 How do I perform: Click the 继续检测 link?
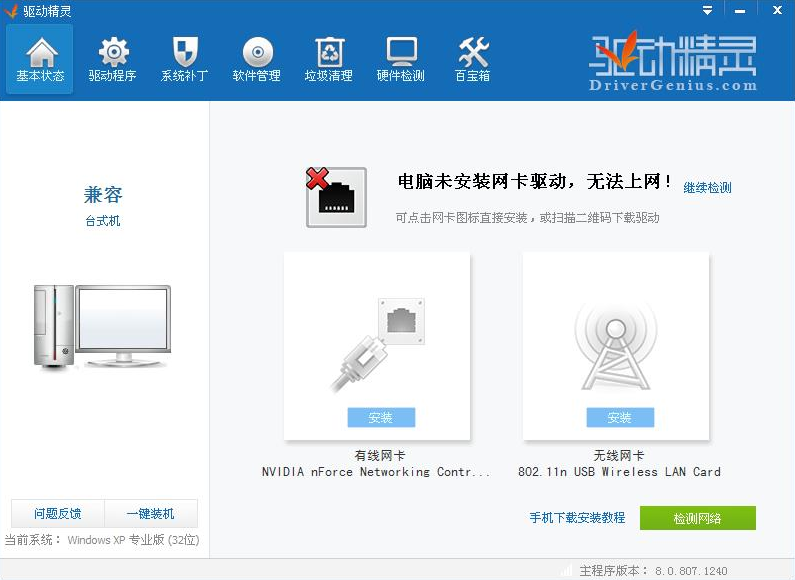[x=707, y=188]
